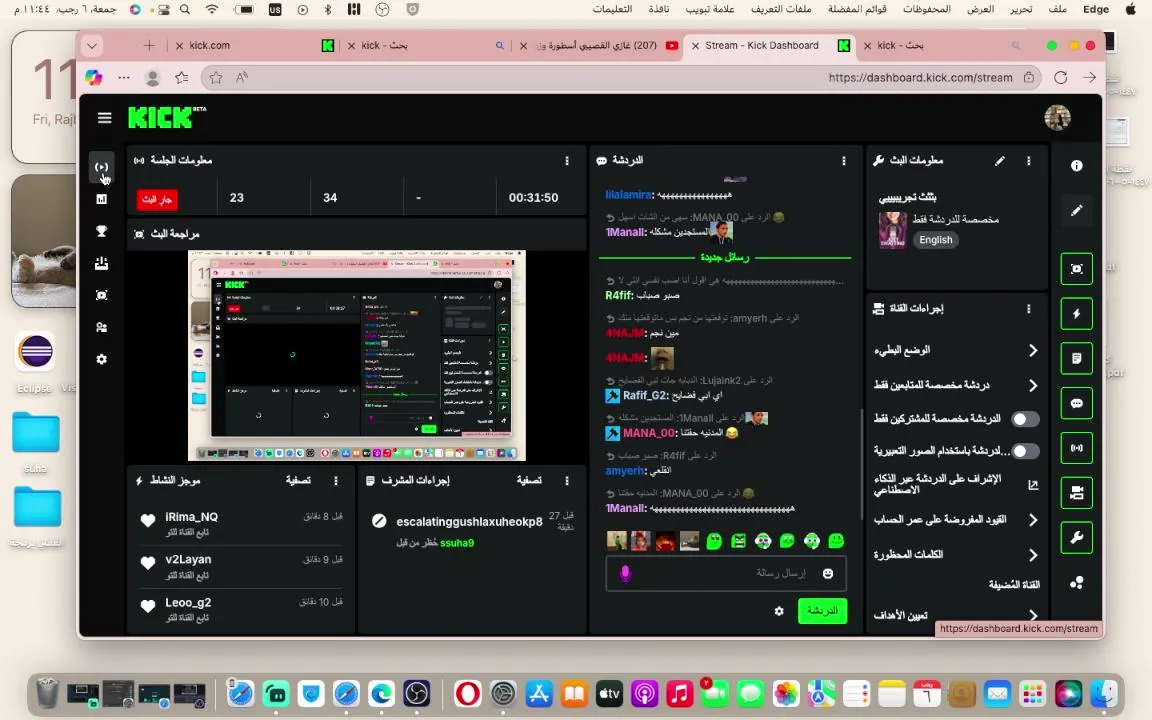Enable emotes-only chat toggle

(x=1025, y=451)
